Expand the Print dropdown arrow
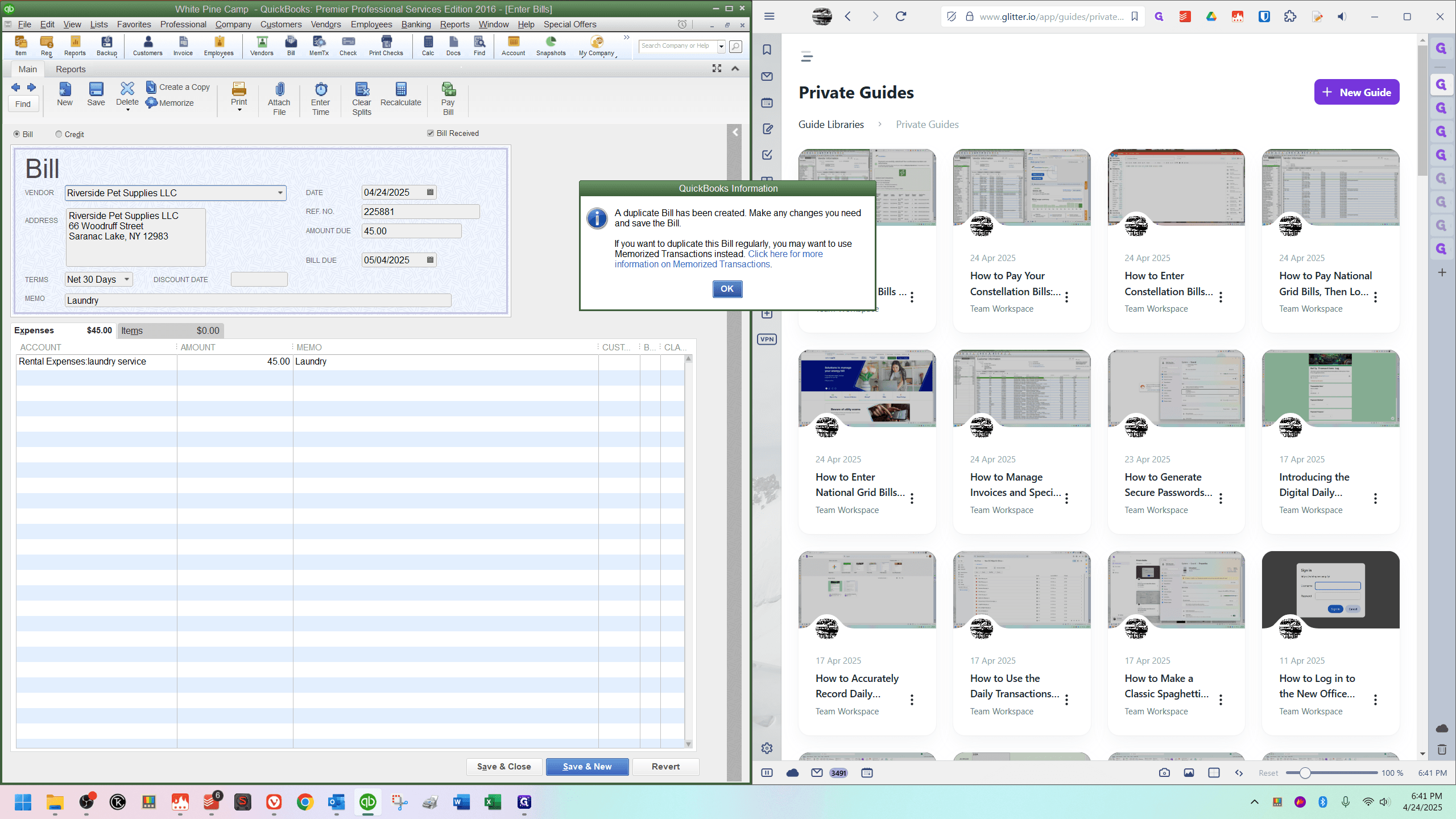The image size is (1456, 819). (x=239, y=110)
